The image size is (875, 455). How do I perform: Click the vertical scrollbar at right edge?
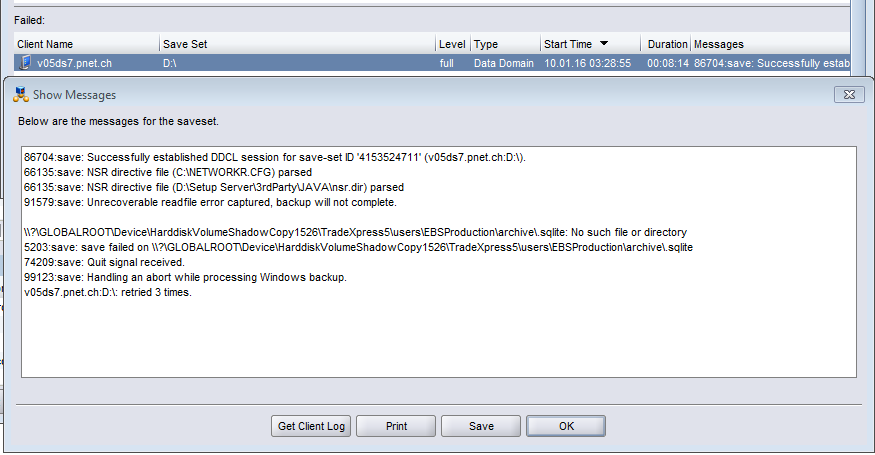click(x=857, y=36)
